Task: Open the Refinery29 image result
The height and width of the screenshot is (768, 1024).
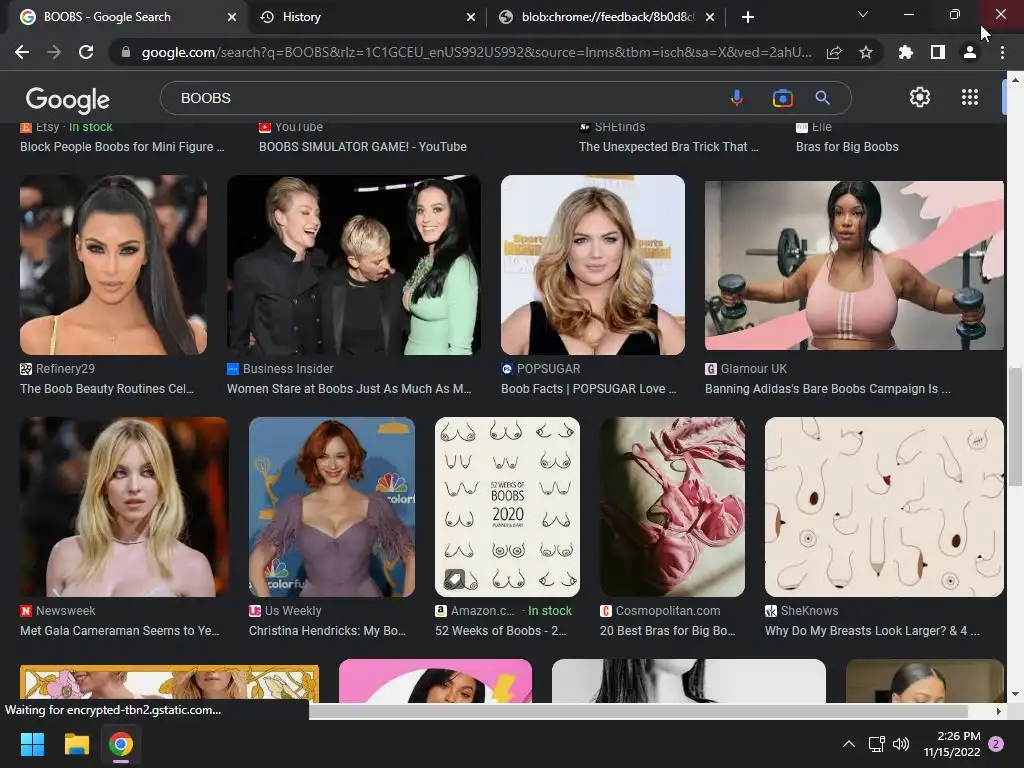Action: [114, 264]
